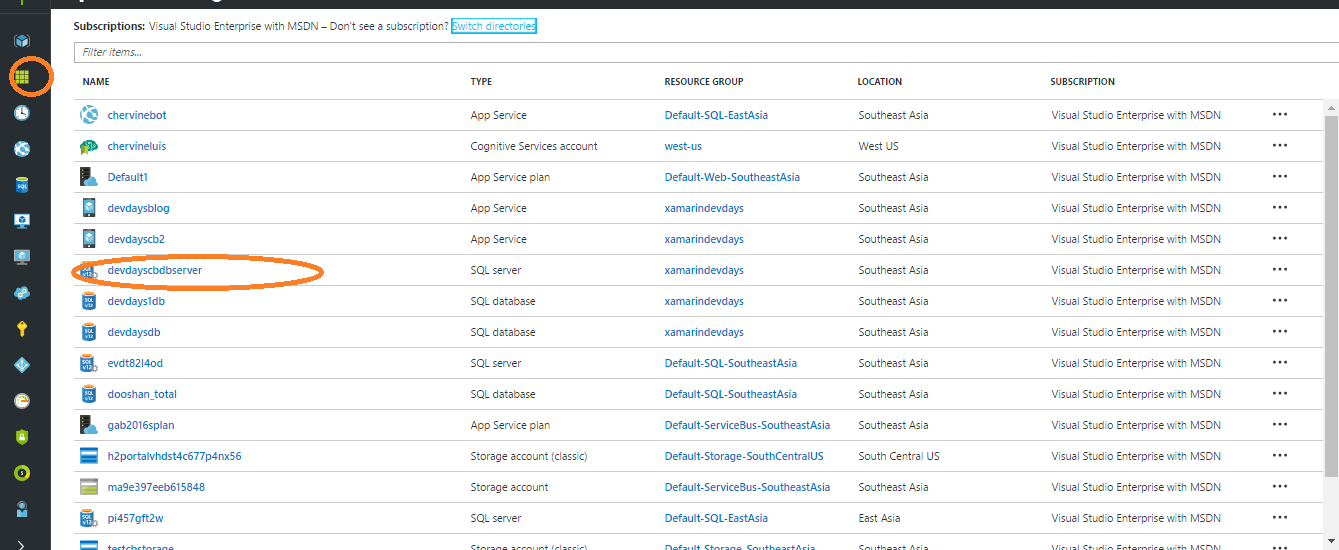Open Monitor gauge icon in sidebar

coord(22,401)
